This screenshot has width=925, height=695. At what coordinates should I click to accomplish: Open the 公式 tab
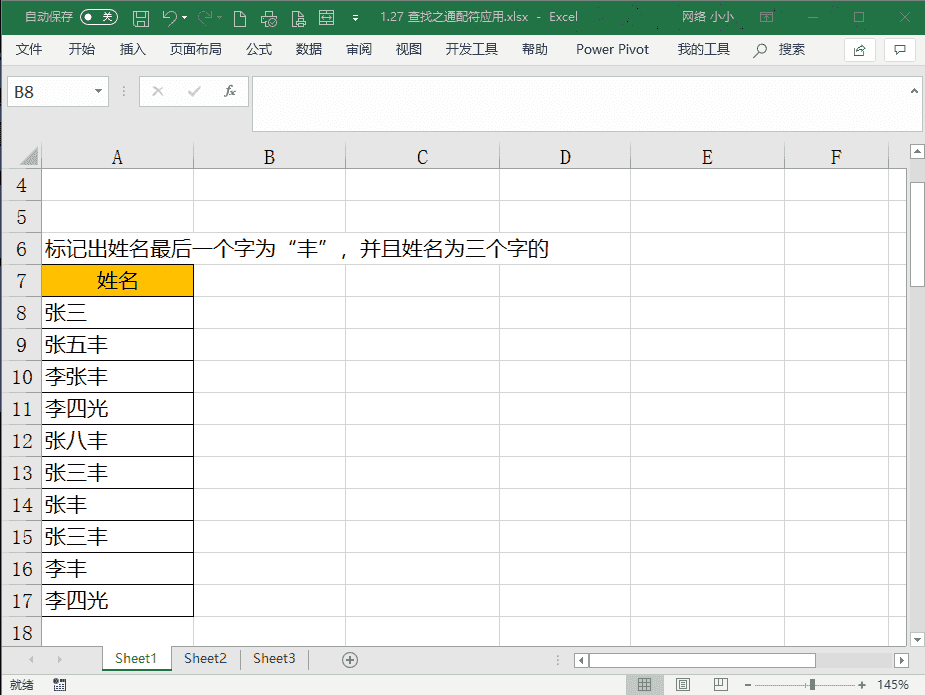click(259, 50)
